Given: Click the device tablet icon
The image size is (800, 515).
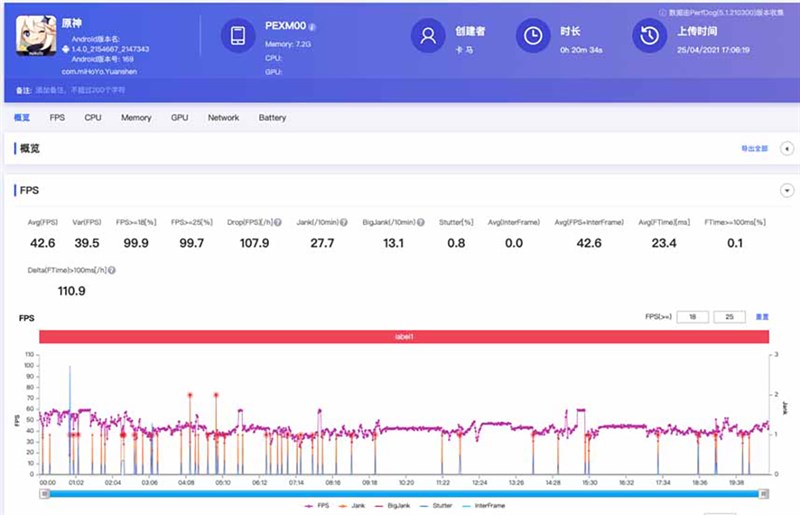Looking at the screenshot, I should (x=238, y=35).
